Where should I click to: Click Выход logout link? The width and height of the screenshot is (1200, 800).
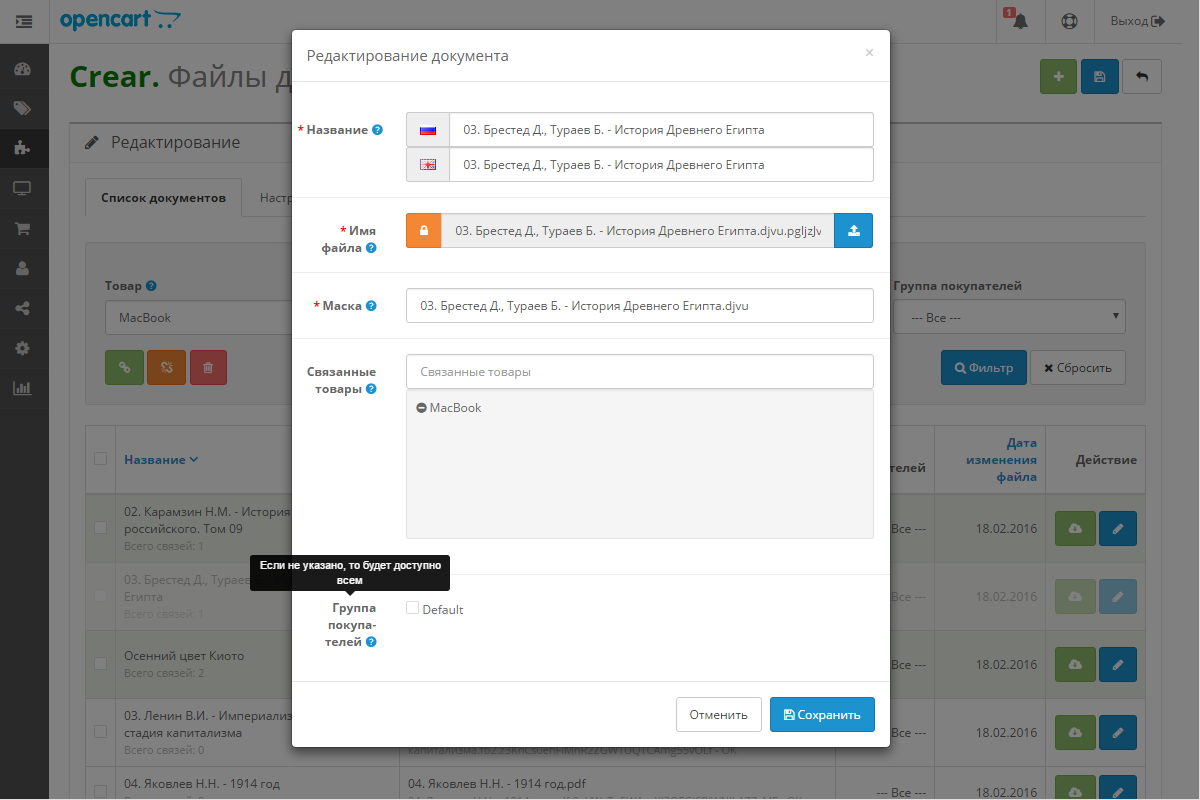(1138, 21)
